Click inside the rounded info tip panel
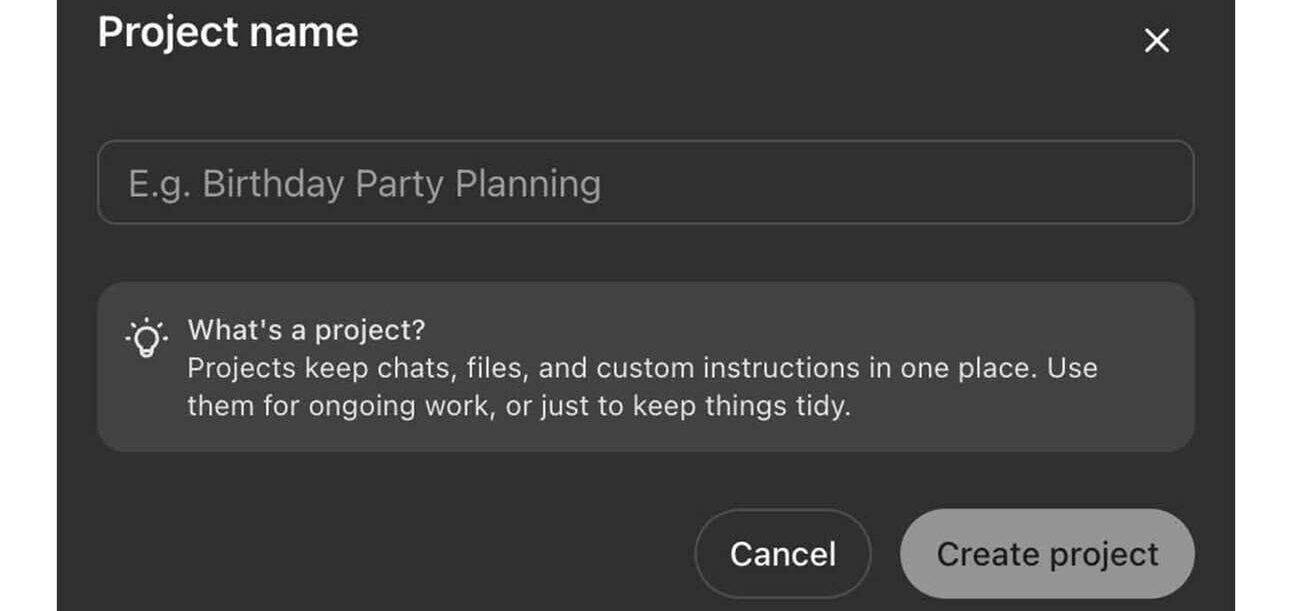 (x=645, y=366)
